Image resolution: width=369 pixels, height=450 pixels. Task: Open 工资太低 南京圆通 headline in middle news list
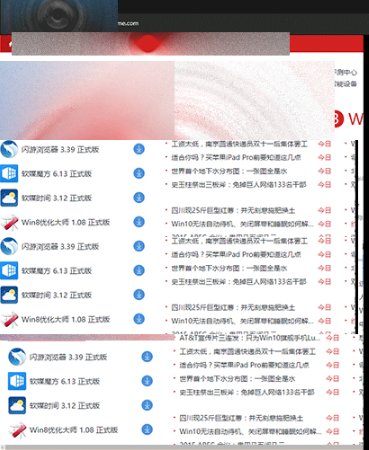tap(239, 241)
